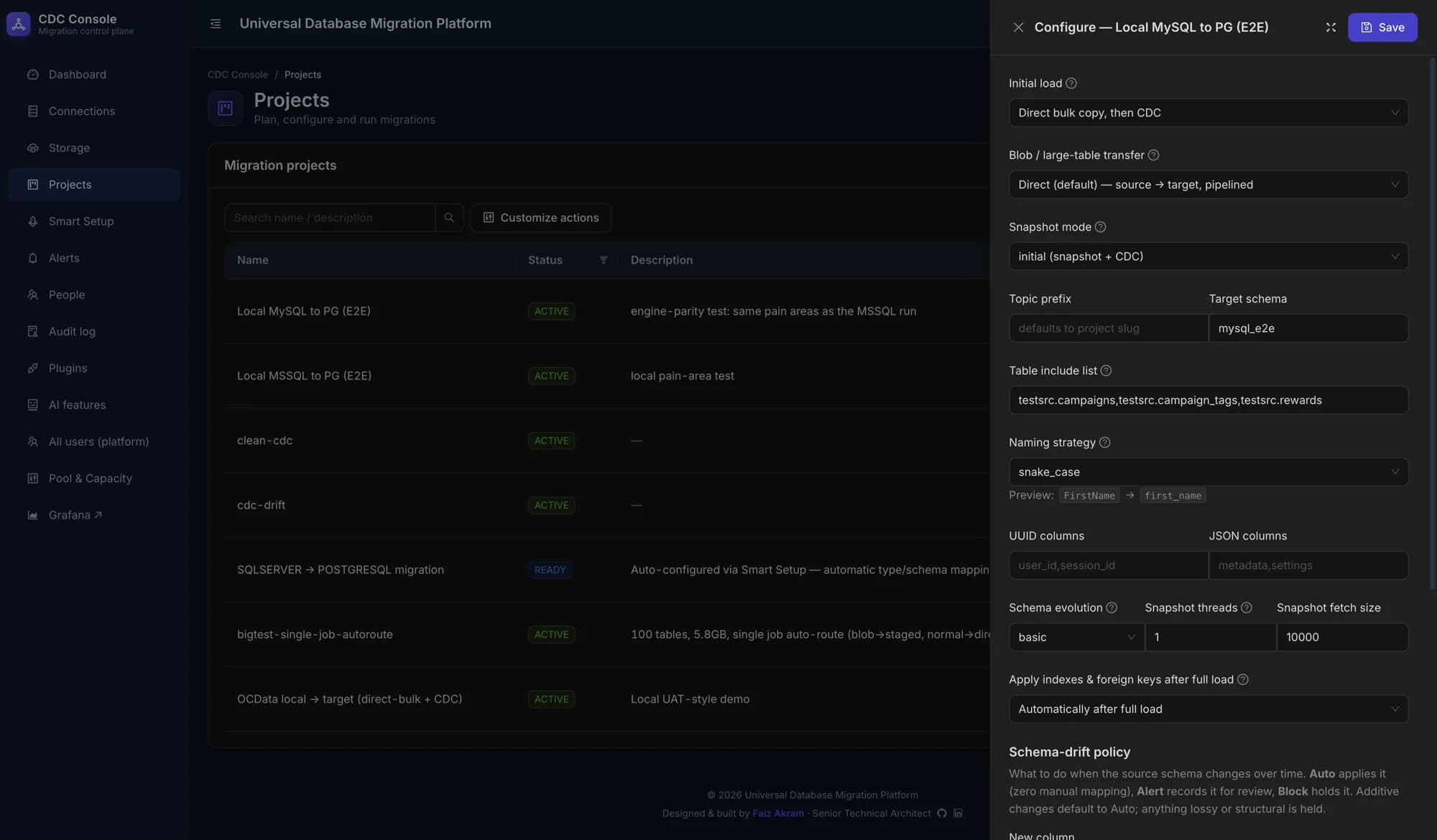Image resolution: width=1437 pixels, height=840 pixels.
Task: Click the Table include list input
Action: point(1208,400)
